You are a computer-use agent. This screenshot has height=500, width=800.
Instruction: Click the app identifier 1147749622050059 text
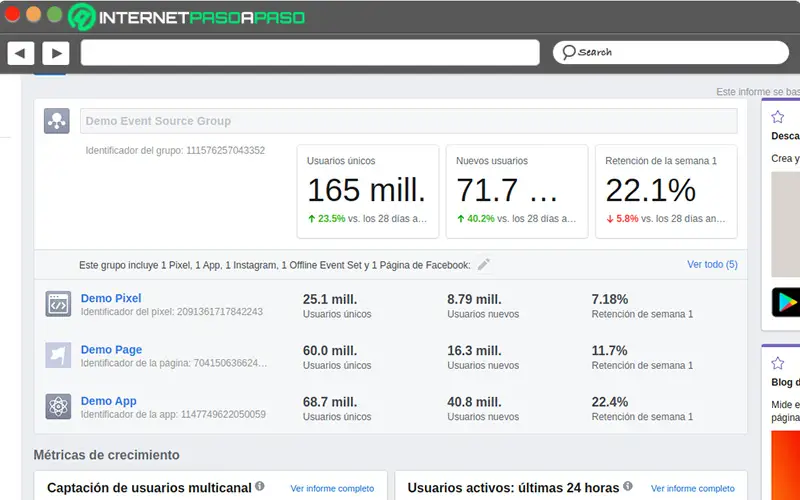[x=173, y=414]
